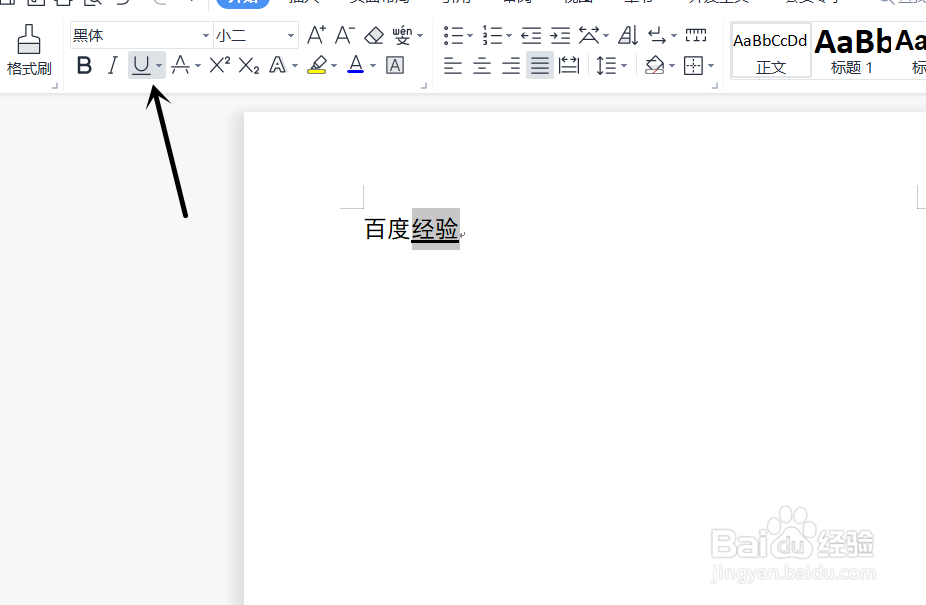This screenshot has width=926, height=605.
Task: Expand font color dropdown arrow
Action: (373, 66)
